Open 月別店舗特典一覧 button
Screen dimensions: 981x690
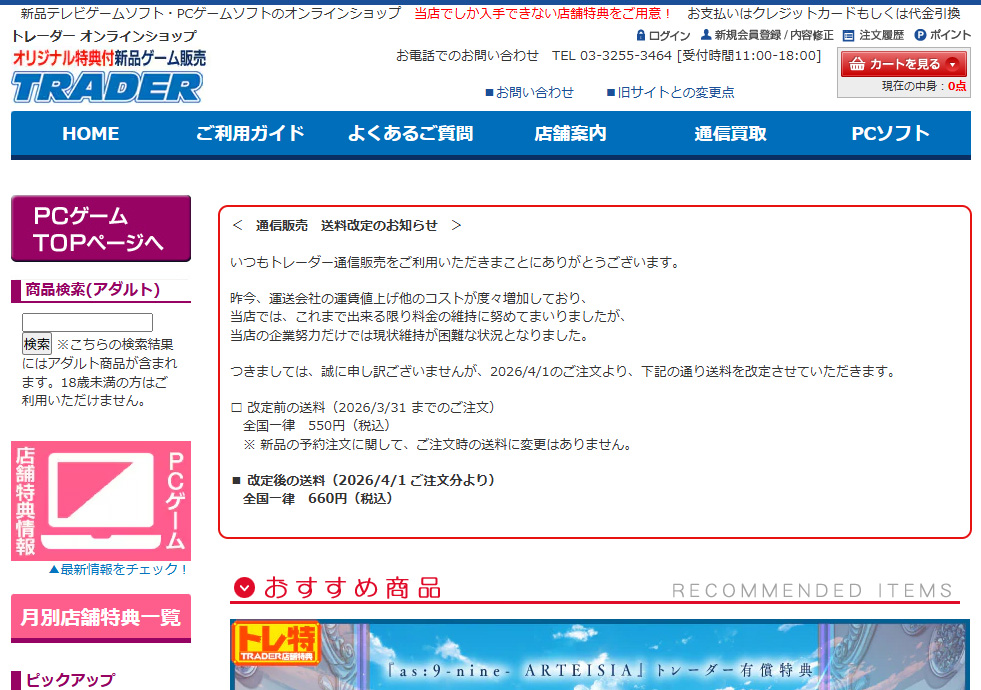click(x=100, y=617)
